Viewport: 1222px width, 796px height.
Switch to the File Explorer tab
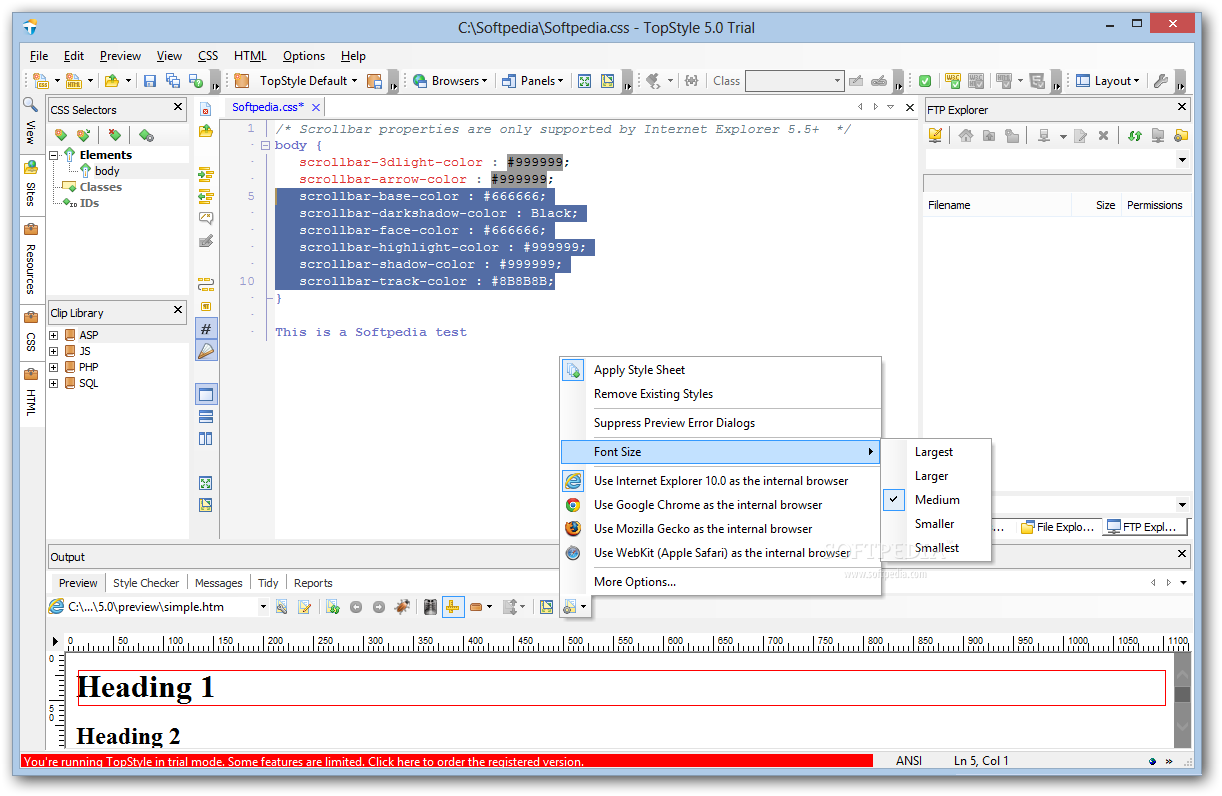tap(1058, 527)
